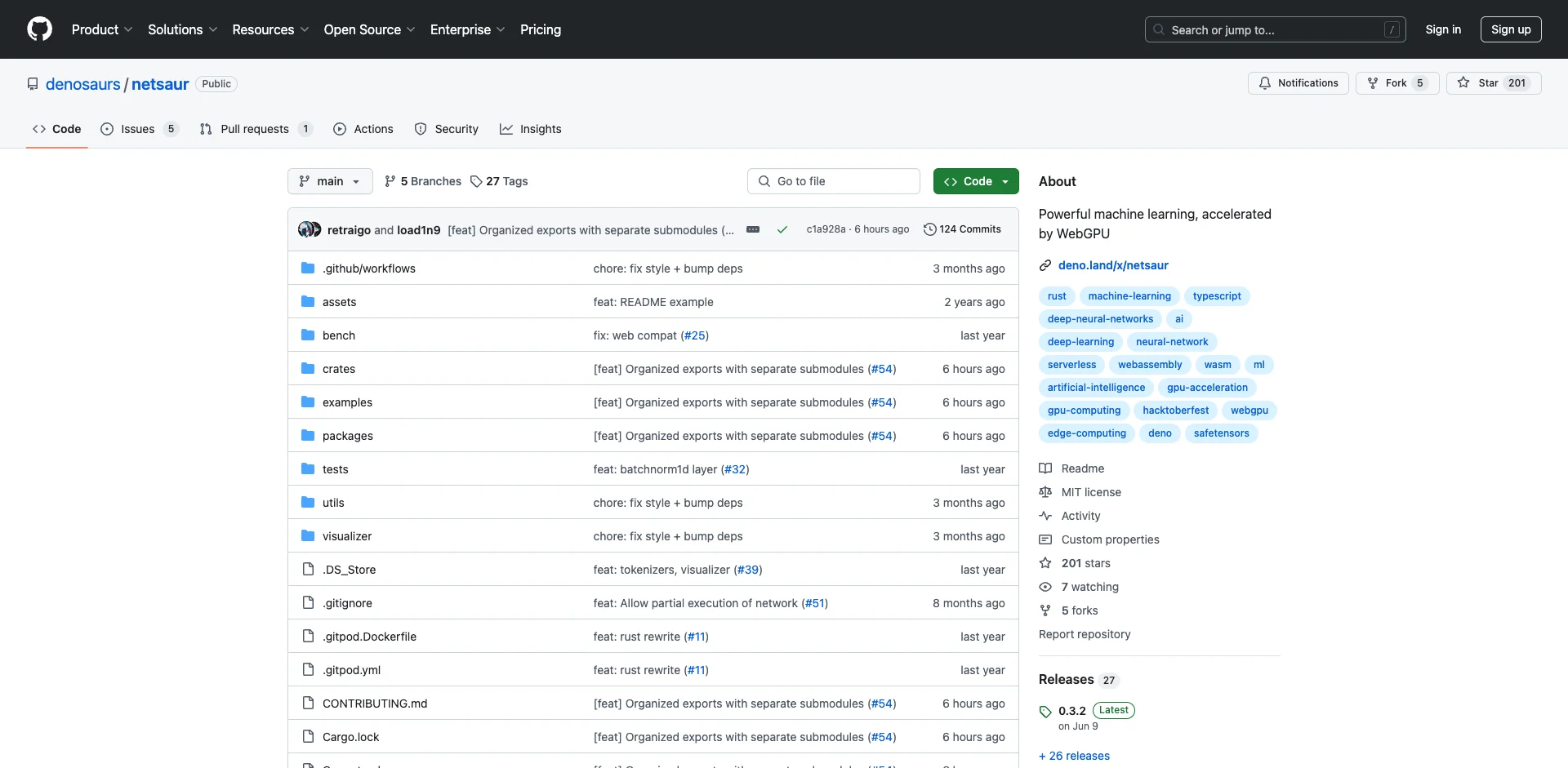
Task: Select the machine-learning topic tag
Action: [x=1129, y=296]
